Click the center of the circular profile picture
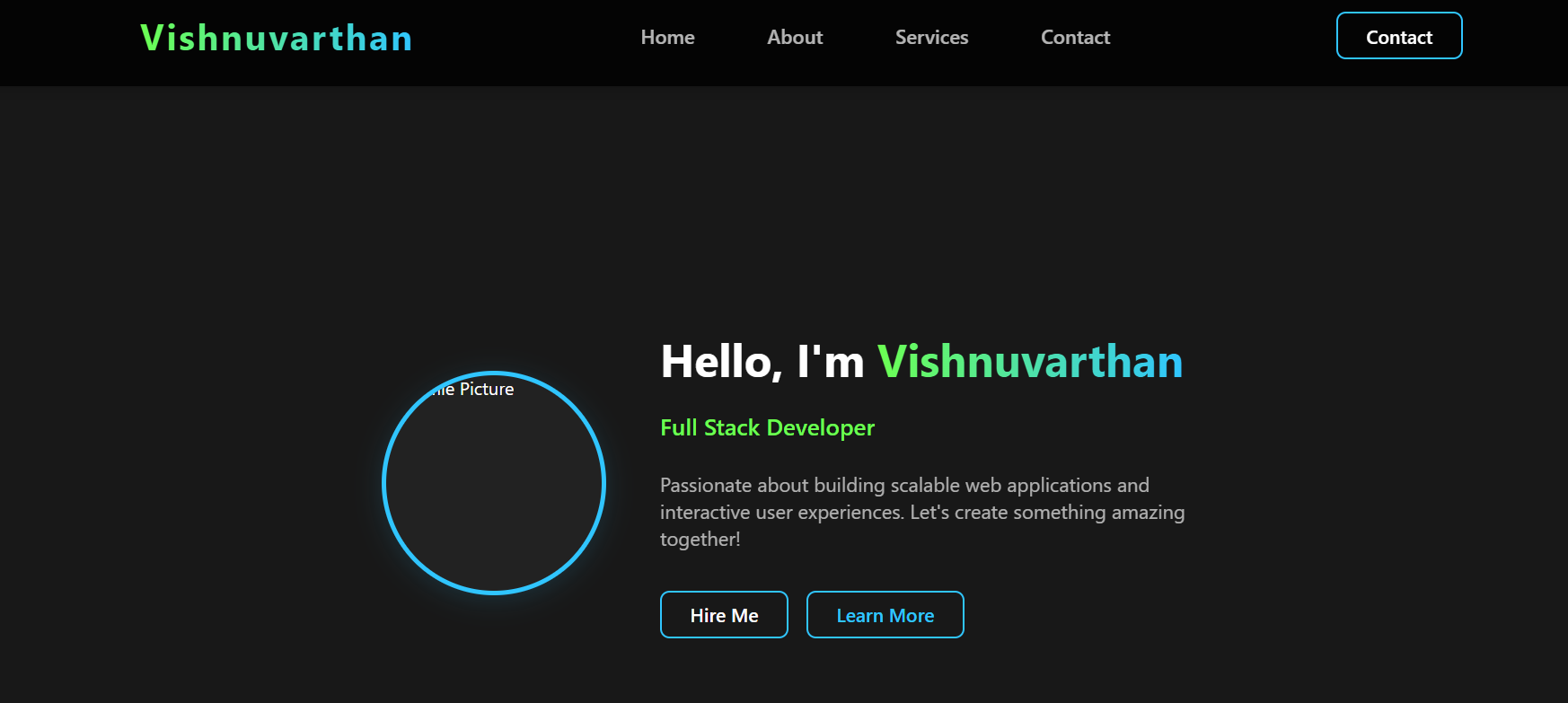The width and height of the screenshot is (1568, 703). (494, 483)
